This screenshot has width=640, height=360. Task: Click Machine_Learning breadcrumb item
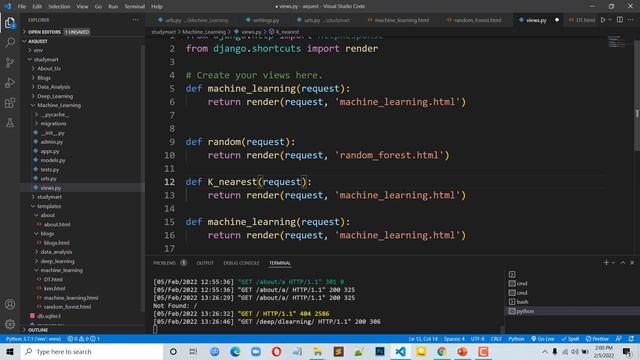[204, 31]
